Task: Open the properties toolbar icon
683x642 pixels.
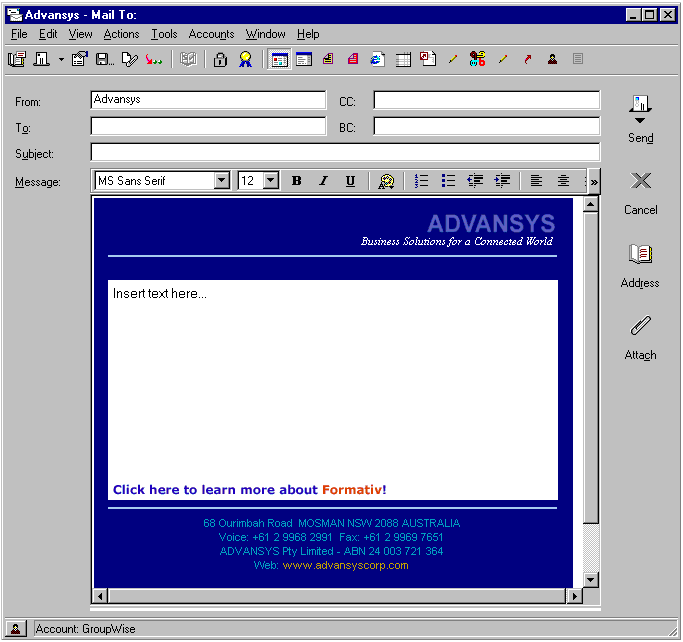Action: click(80, 59)
